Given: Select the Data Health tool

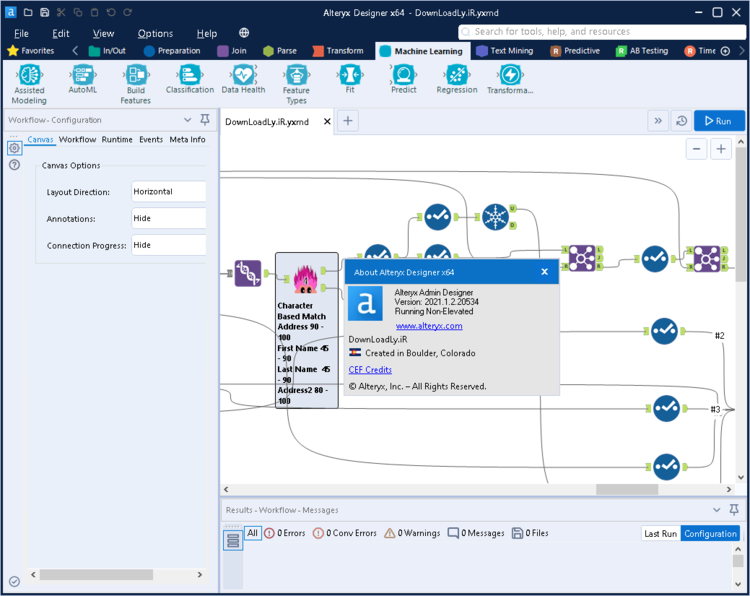Looking at the screenshot, I should click(x=243, y=79).
